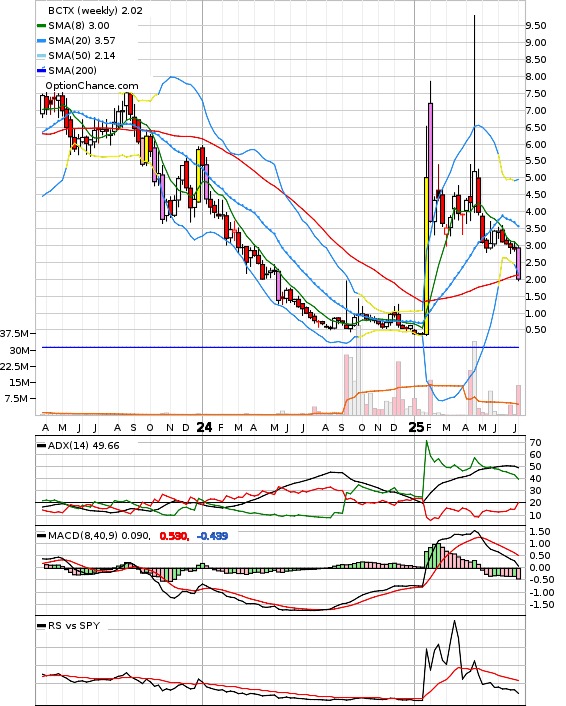Click the blue MACD value -0.499
The height and width of the screenshot is (706, 566).
(213, 536)
